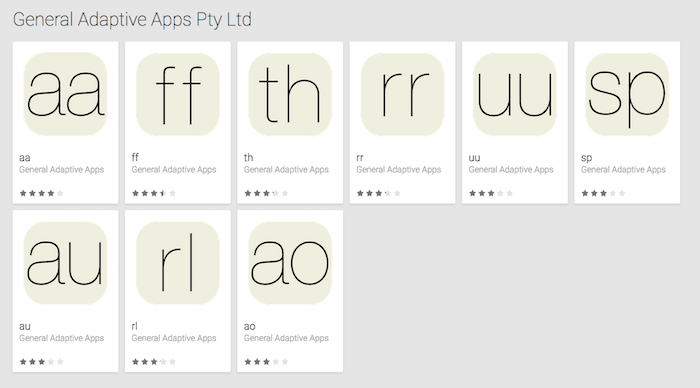
Task: Open the 'th' app icon
Action: (x=290, y=94)
